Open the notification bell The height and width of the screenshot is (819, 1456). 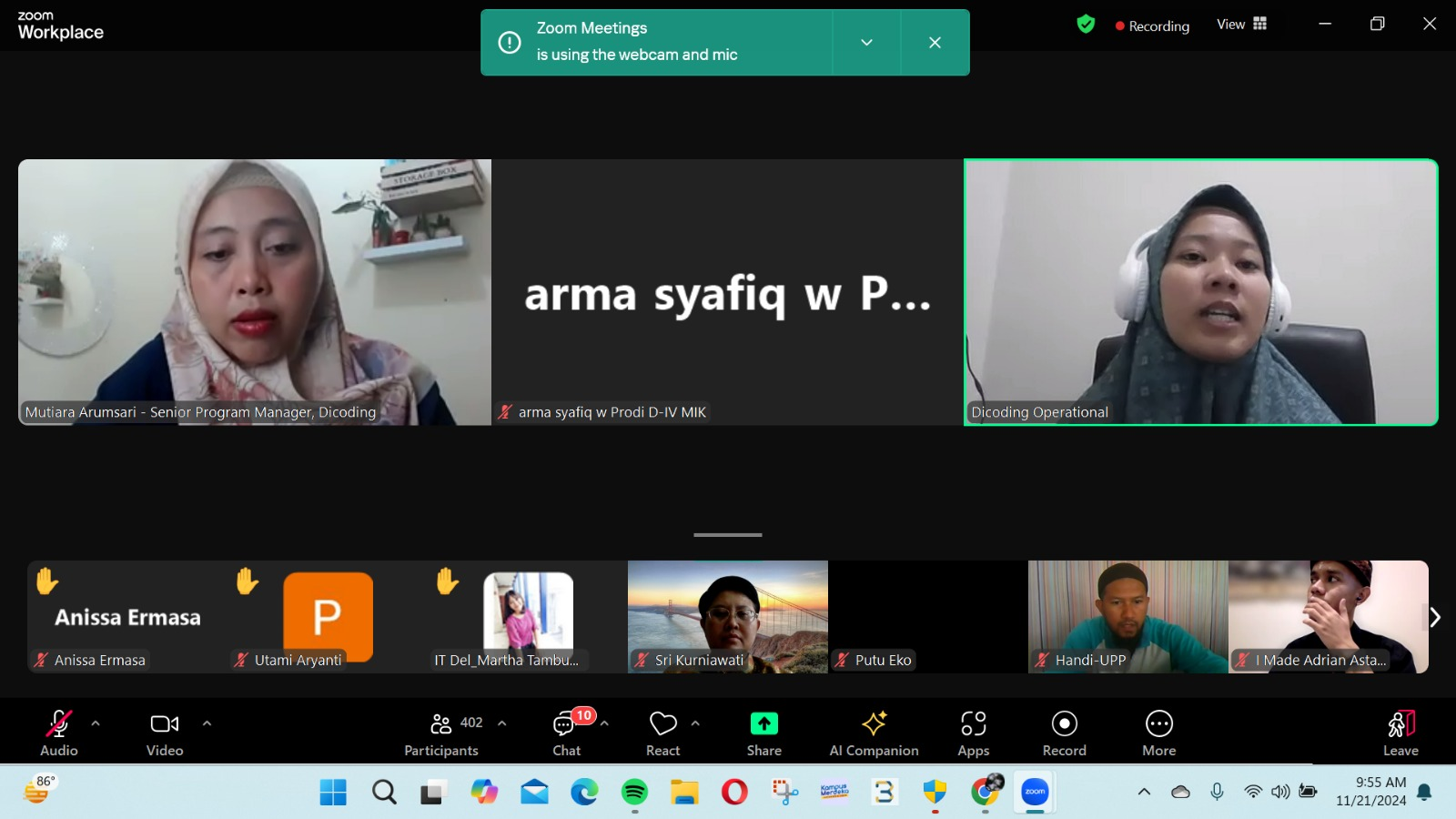click(1425, 792)
